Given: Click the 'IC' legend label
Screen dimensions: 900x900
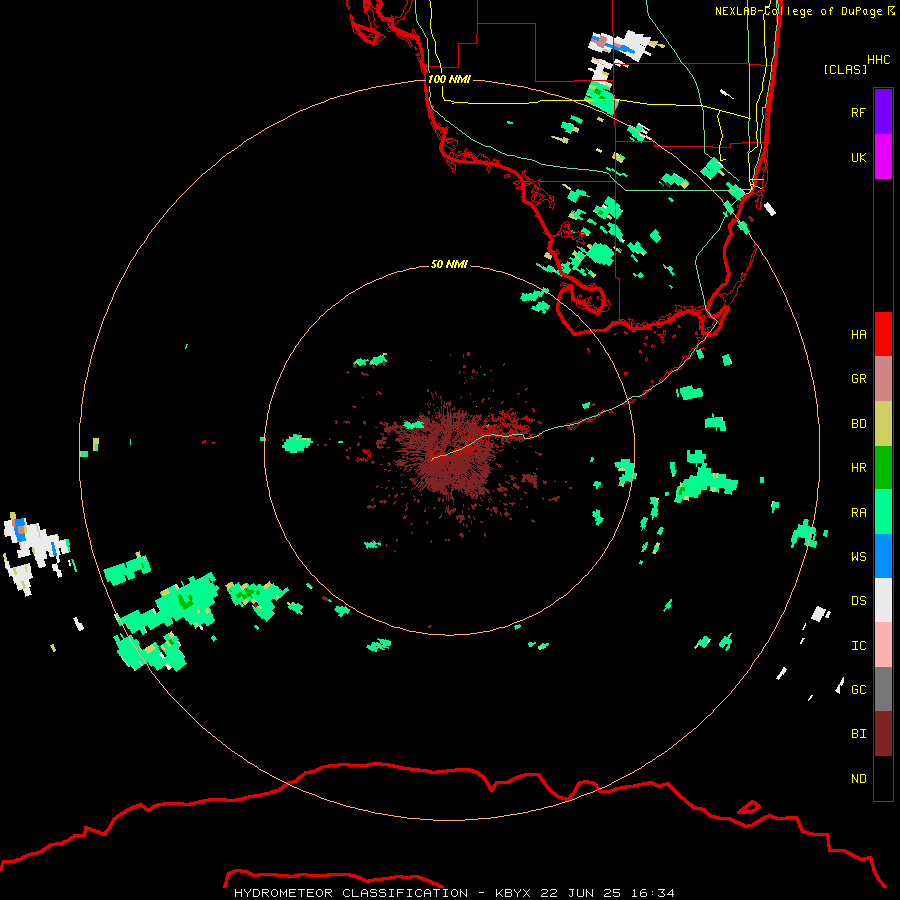Looking at the screenshot, I should (x=858, y=646).
